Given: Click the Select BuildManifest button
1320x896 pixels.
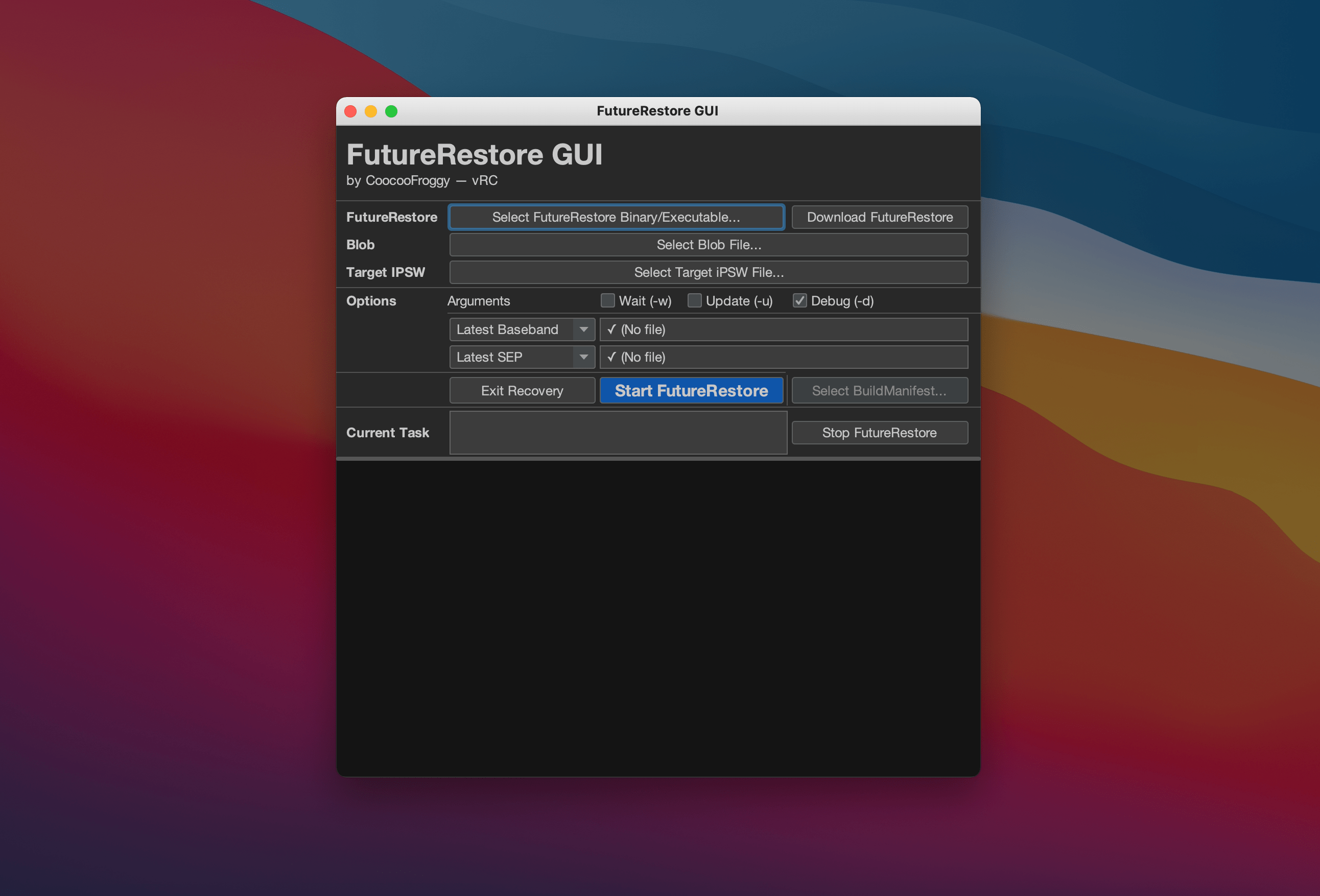Looking at the screenshot, I should click(879, 390).
